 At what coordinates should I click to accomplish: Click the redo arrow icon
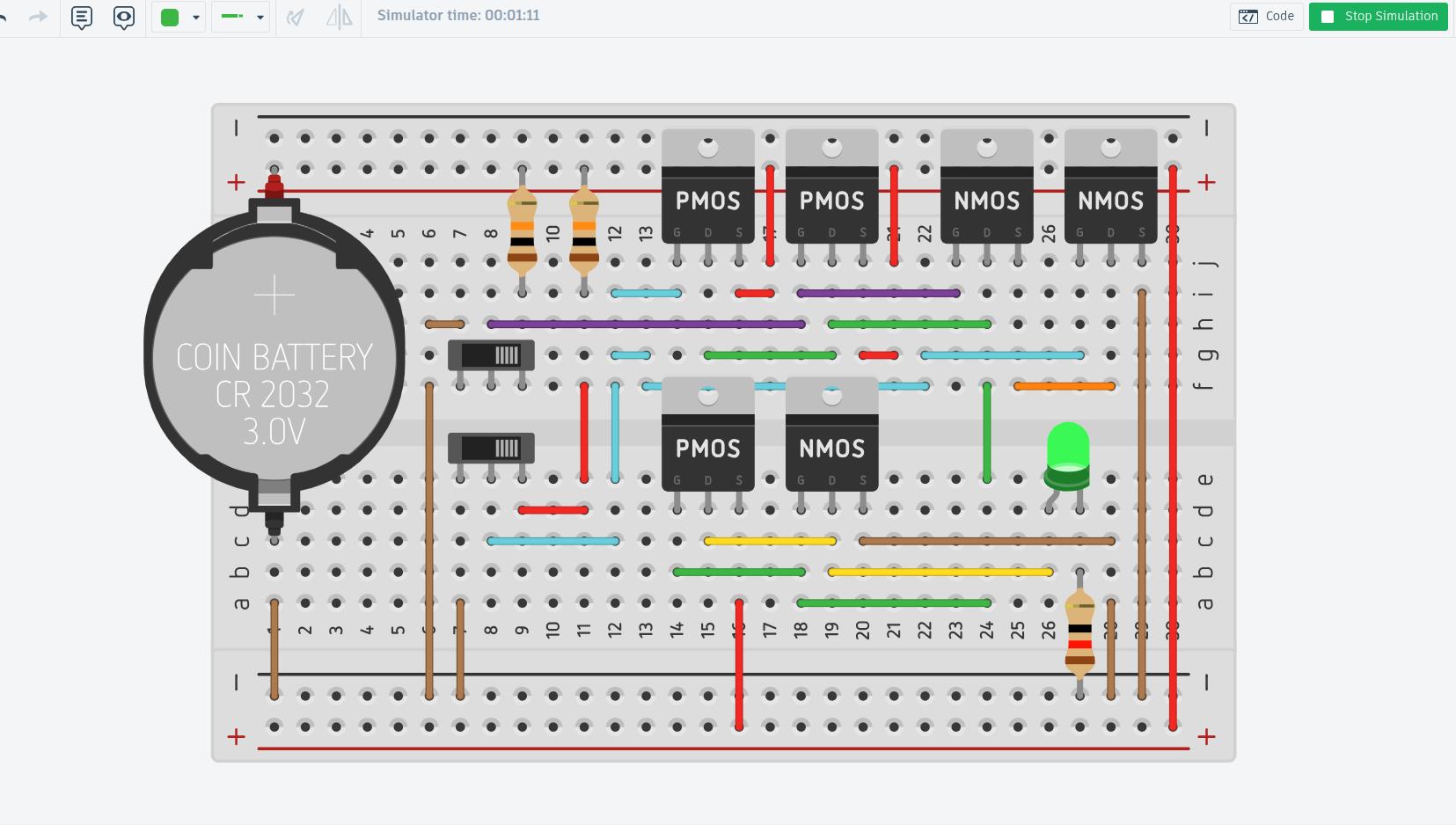point(38,17)
